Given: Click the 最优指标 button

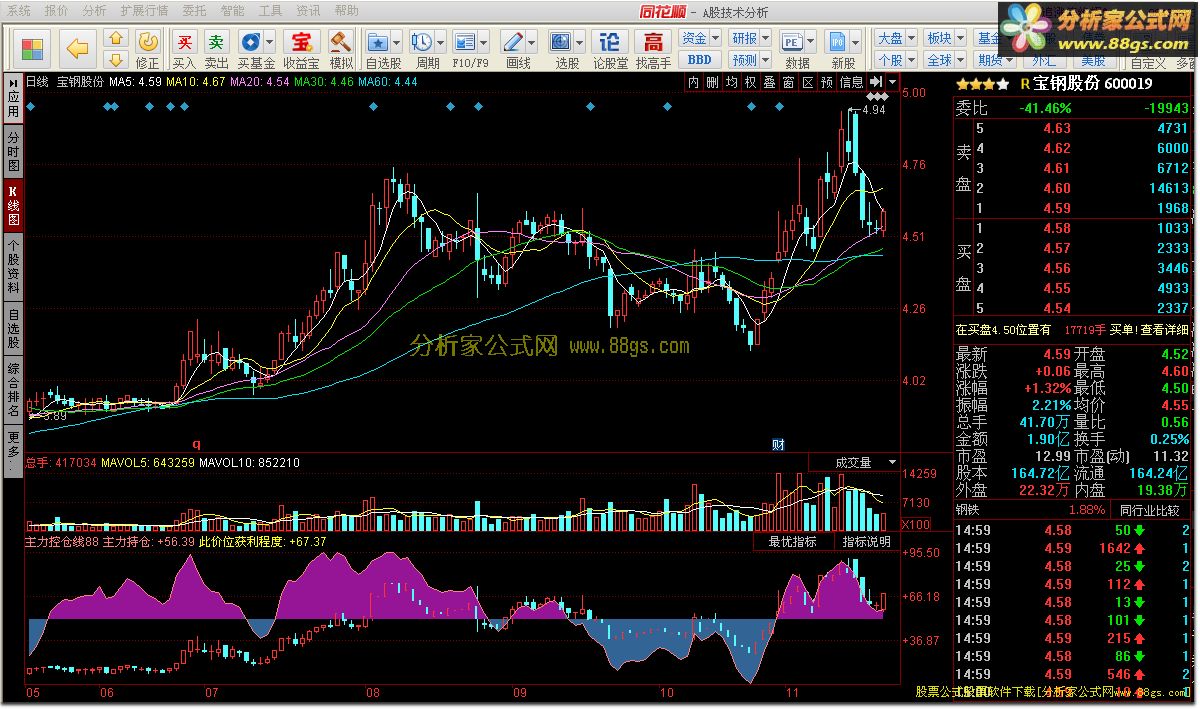Looking at the screenshot, I should coord(792,542).
